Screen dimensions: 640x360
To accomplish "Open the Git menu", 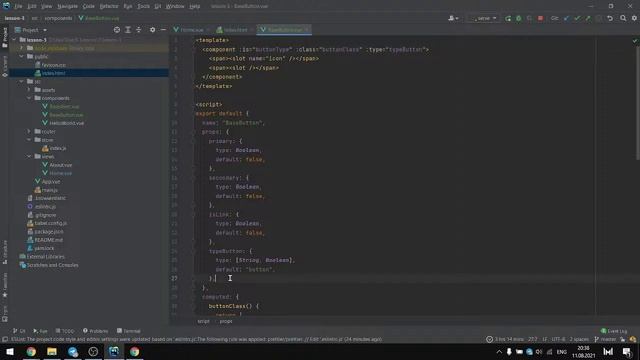I will coord(158,7).
